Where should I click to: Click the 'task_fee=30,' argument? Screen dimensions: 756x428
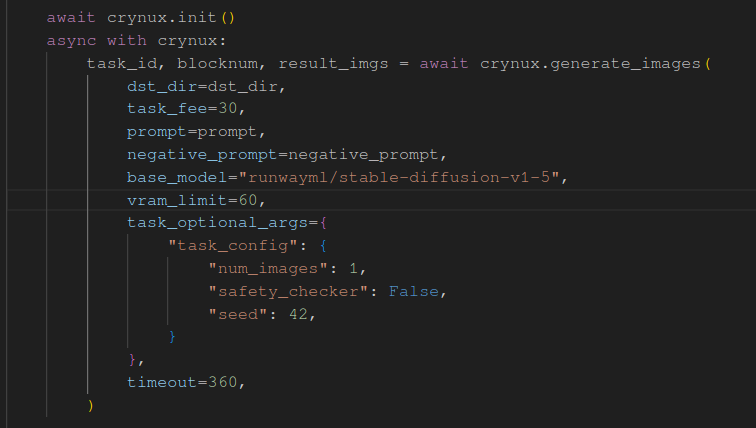(x=186, y=109)
